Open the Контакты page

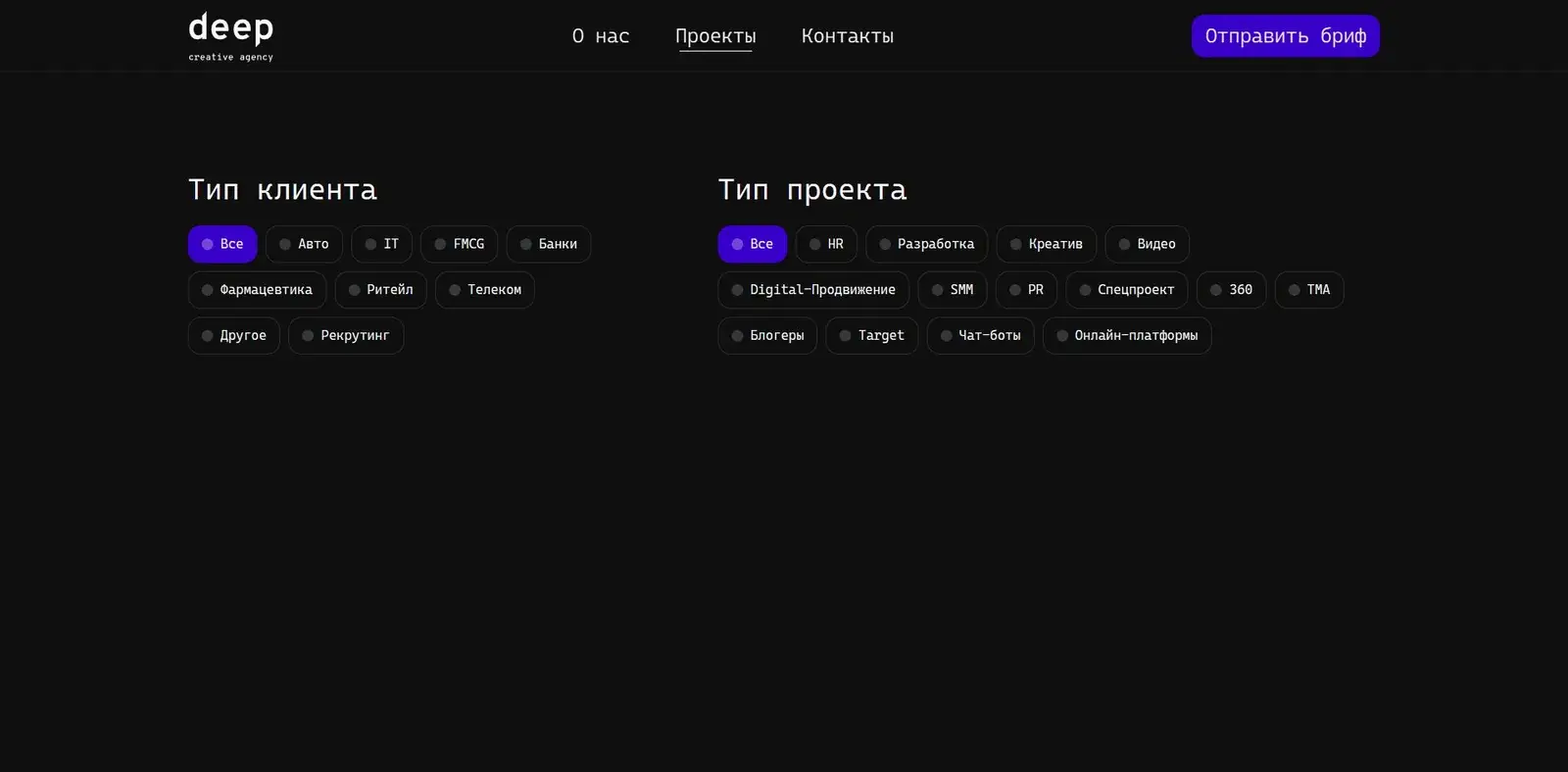[848, 36]
